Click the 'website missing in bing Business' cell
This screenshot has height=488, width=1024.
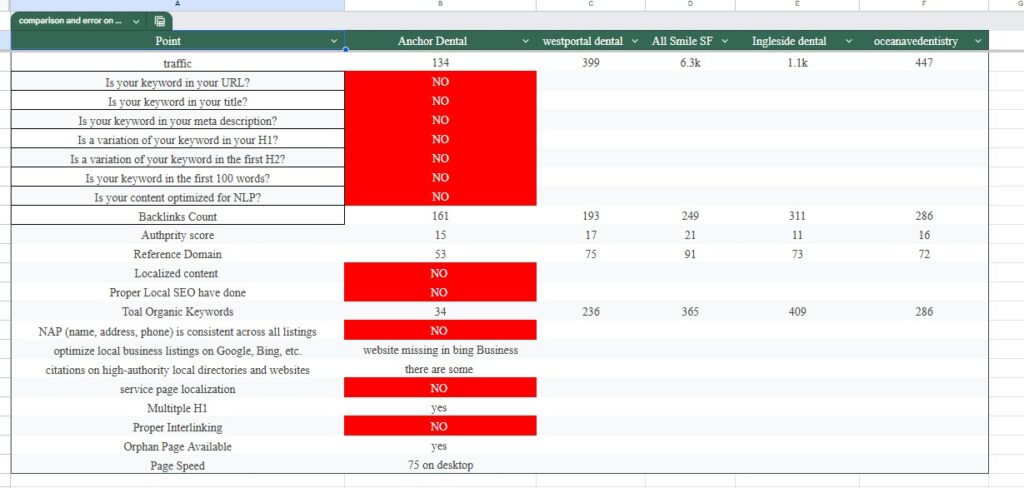[440, 351]
